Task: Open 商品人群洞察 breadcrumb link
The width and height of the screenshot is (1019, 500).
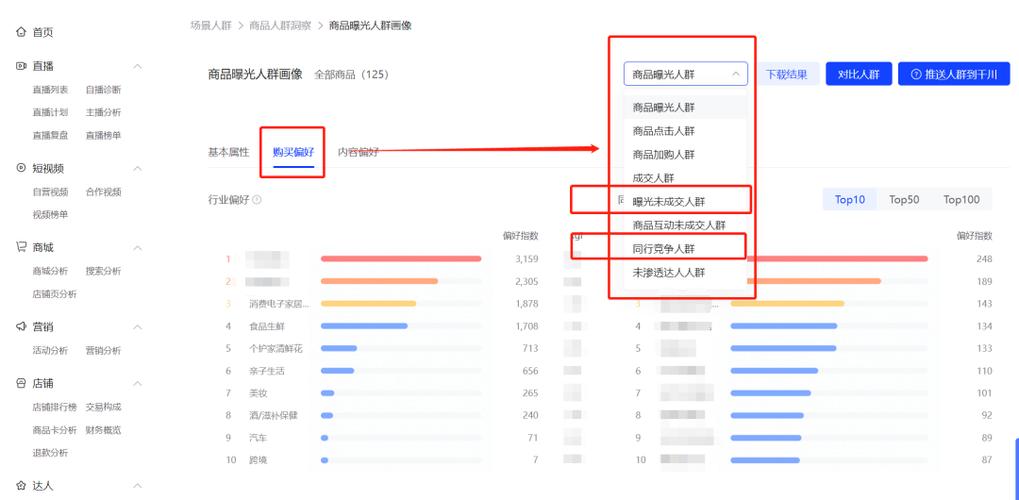Action: 279,25
